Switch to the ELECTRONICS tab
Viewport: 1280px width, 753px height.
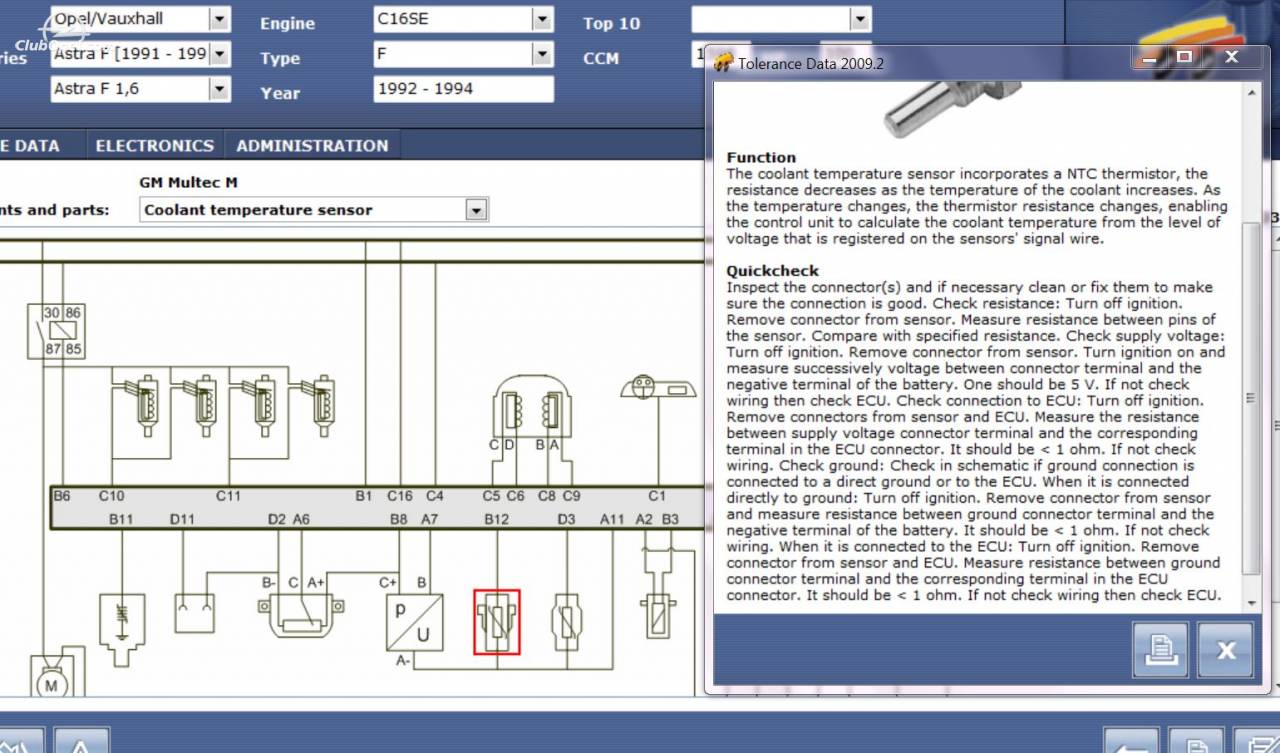[x=155, y=146]
